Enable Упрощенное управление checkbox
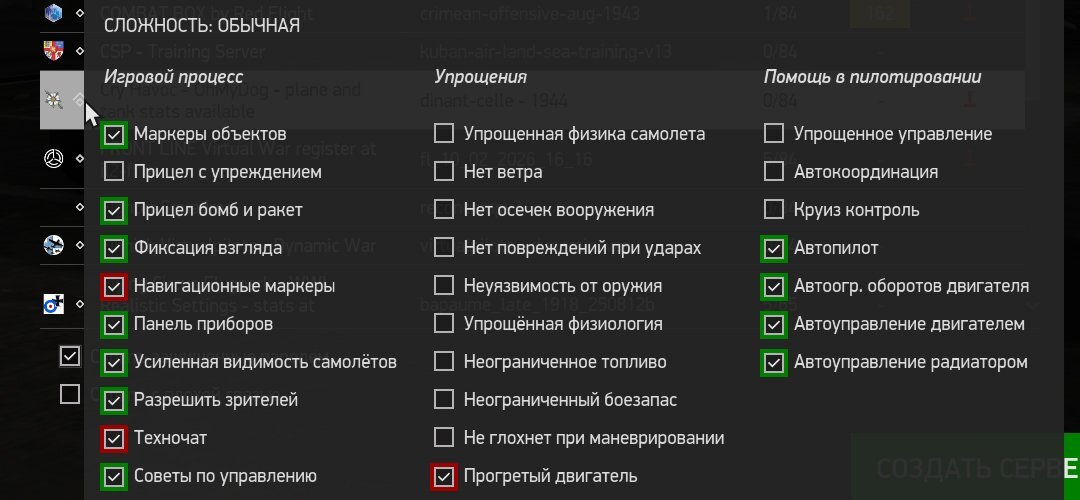This screenshot has height=500, width=1080. [774, 134]
